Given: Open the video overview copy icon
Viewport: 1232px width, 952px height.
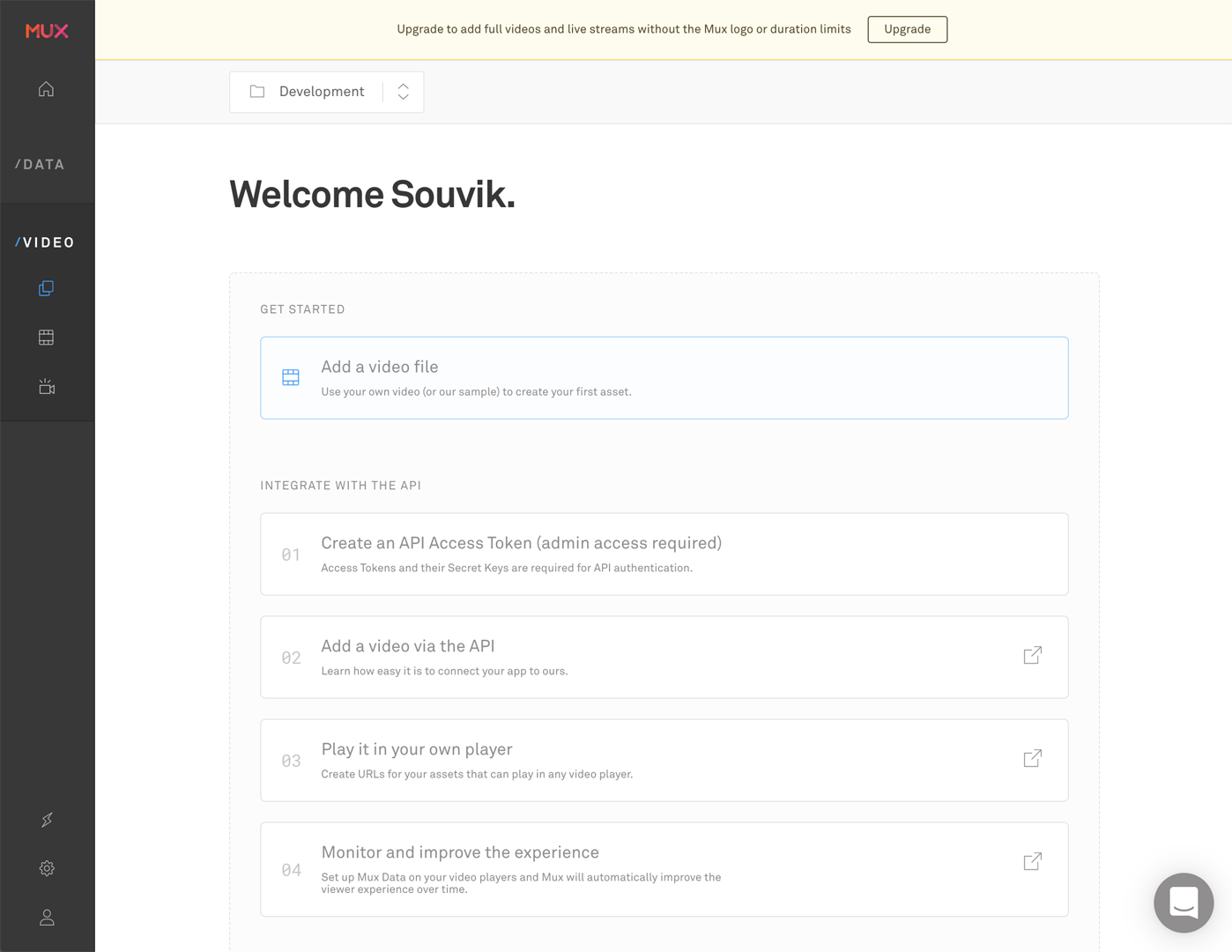Looking at the screenshot, I should [47, 288].
